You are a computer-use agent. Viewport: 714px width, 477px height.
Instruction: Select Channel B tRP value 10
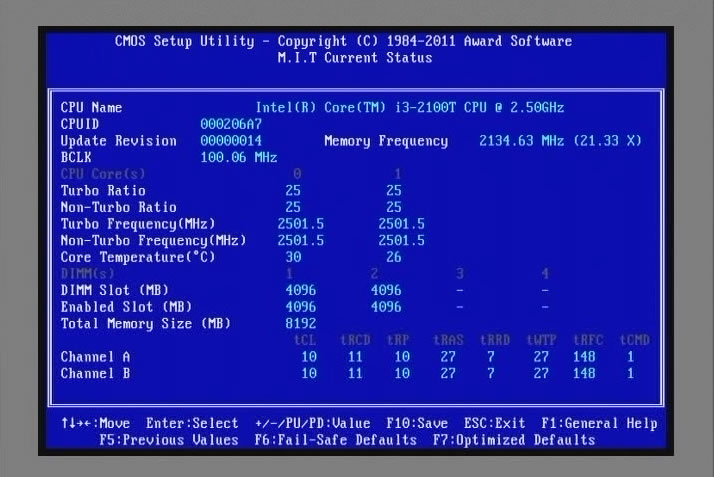pos(402,374)
